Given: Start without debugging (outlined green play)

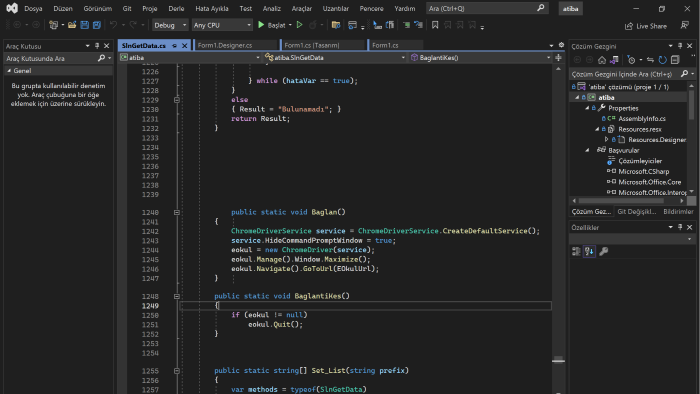Looking at the screenshot, I should tap(300, 25).
